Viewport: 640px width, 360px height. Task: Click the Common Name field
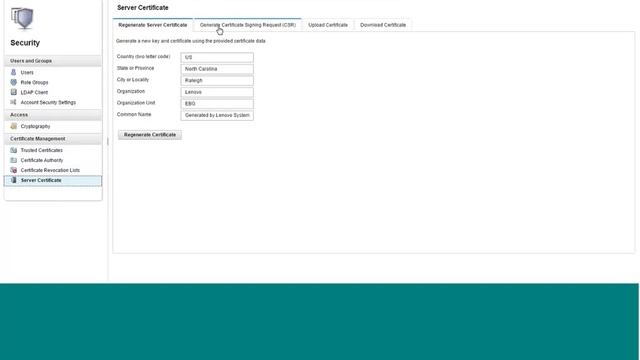[x=217, y=115]
